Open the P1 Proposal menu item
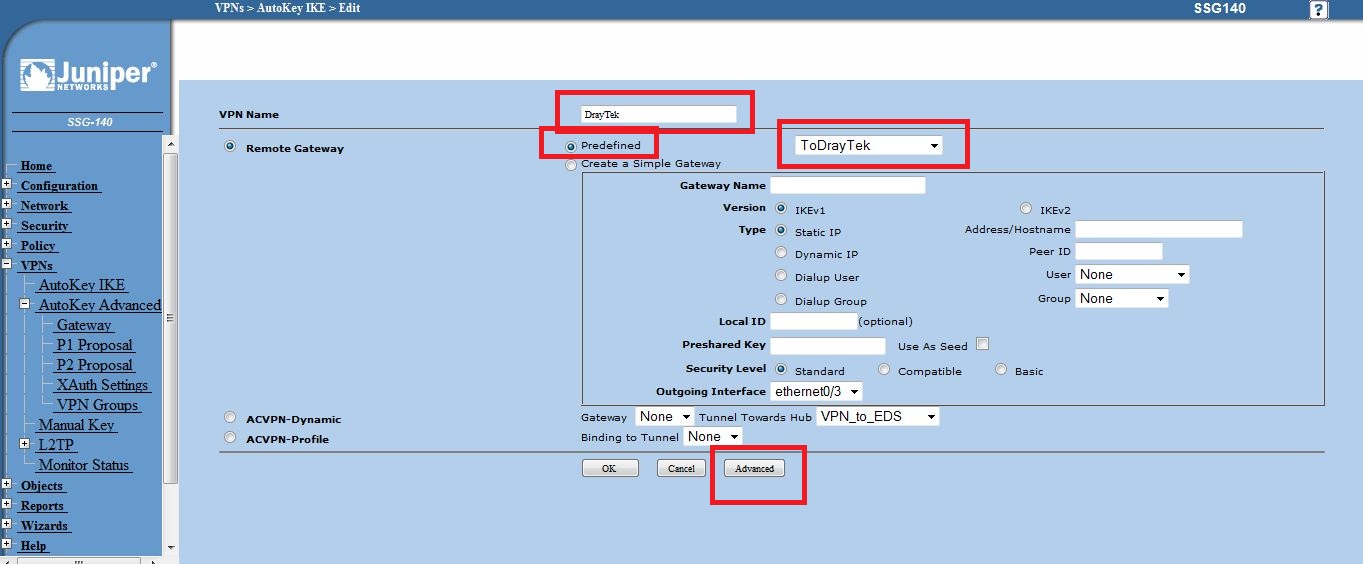 coord(94,345)
